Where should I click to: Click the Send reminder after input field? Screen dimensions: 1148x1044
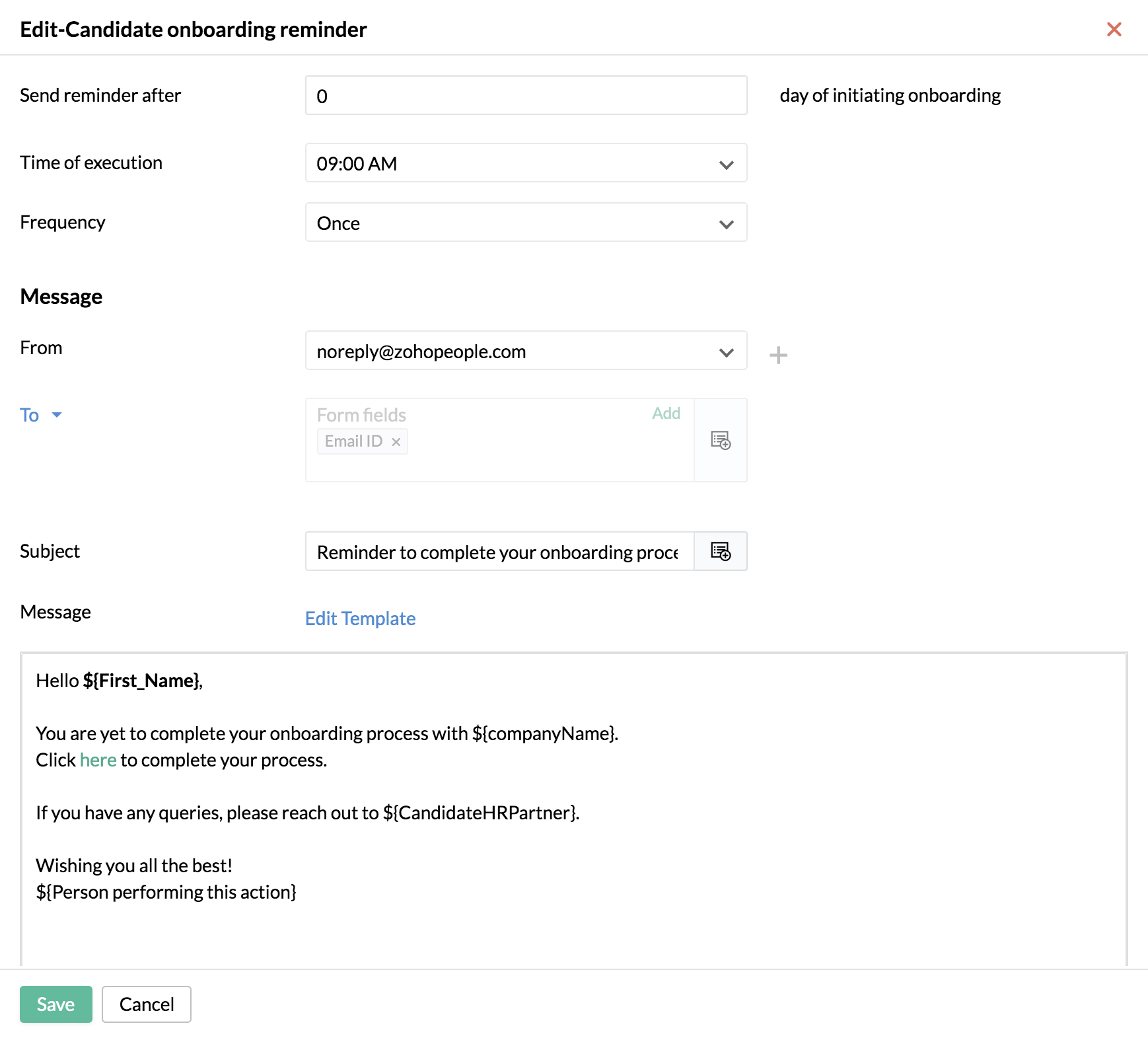526,95
